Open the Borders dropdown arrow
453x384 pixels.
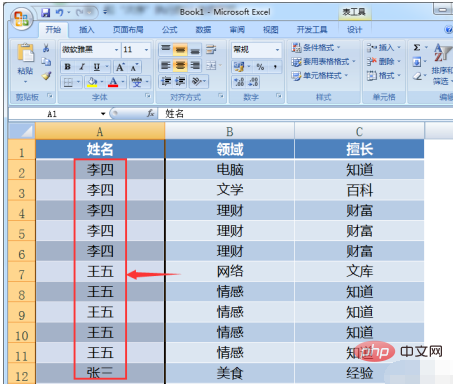tap(79, 82)
